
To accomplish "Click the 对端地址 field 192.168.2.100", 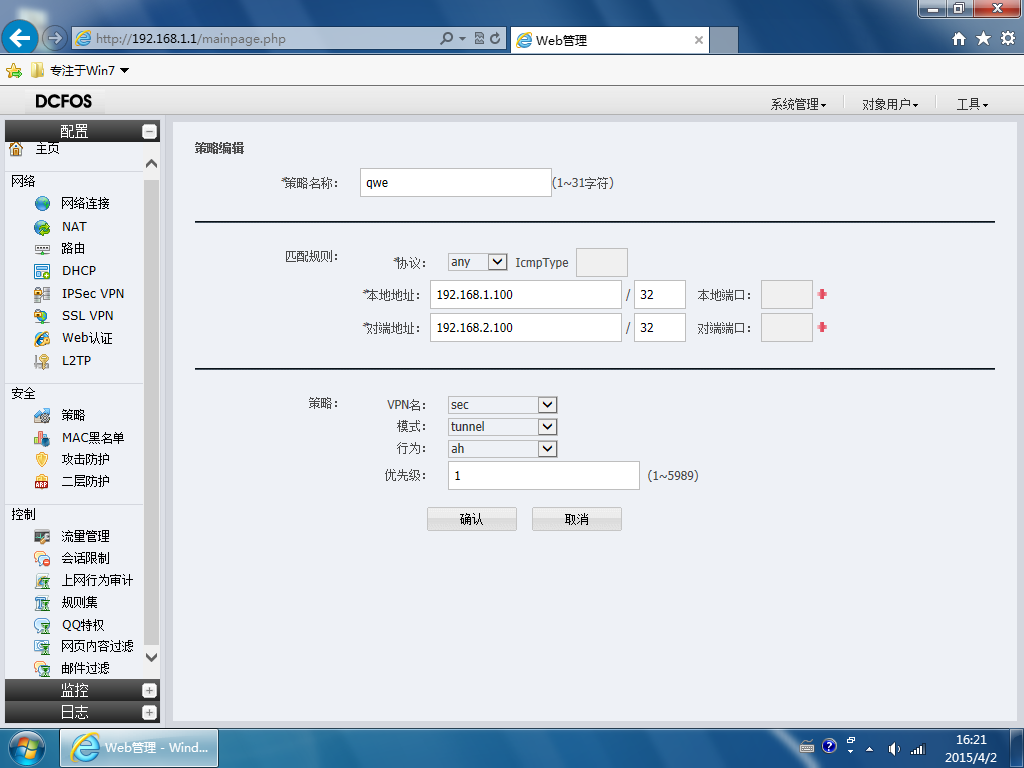I will point(525,327).
